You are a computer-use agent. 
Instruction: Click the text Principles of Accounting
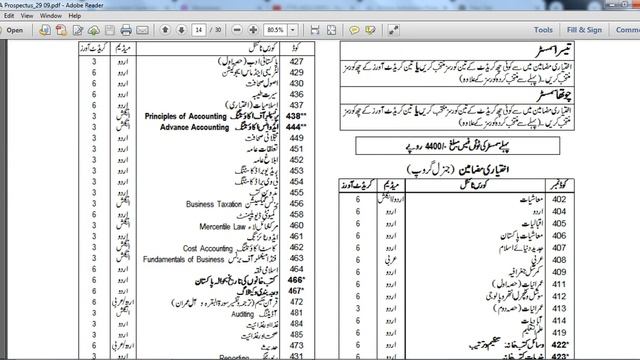pos(185,116)
